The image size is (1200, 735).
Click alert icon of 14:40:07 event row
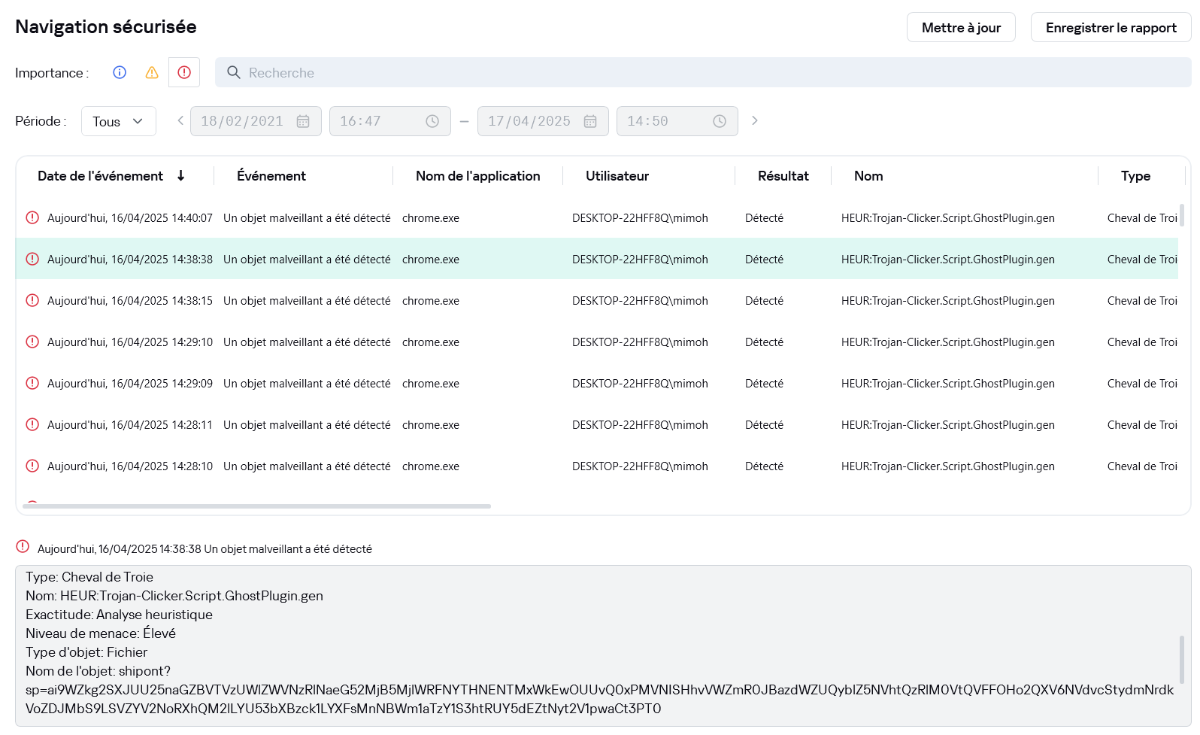click(32, 217)
